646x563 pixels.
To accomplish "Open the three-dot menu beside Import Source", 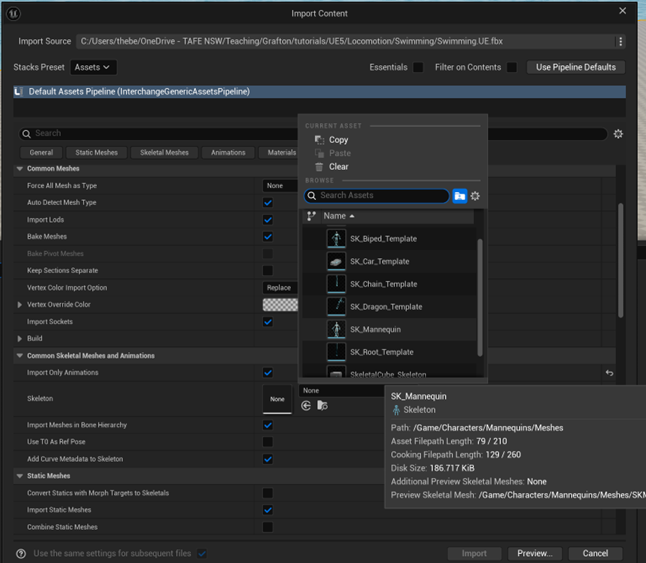I will pos(620,42).
